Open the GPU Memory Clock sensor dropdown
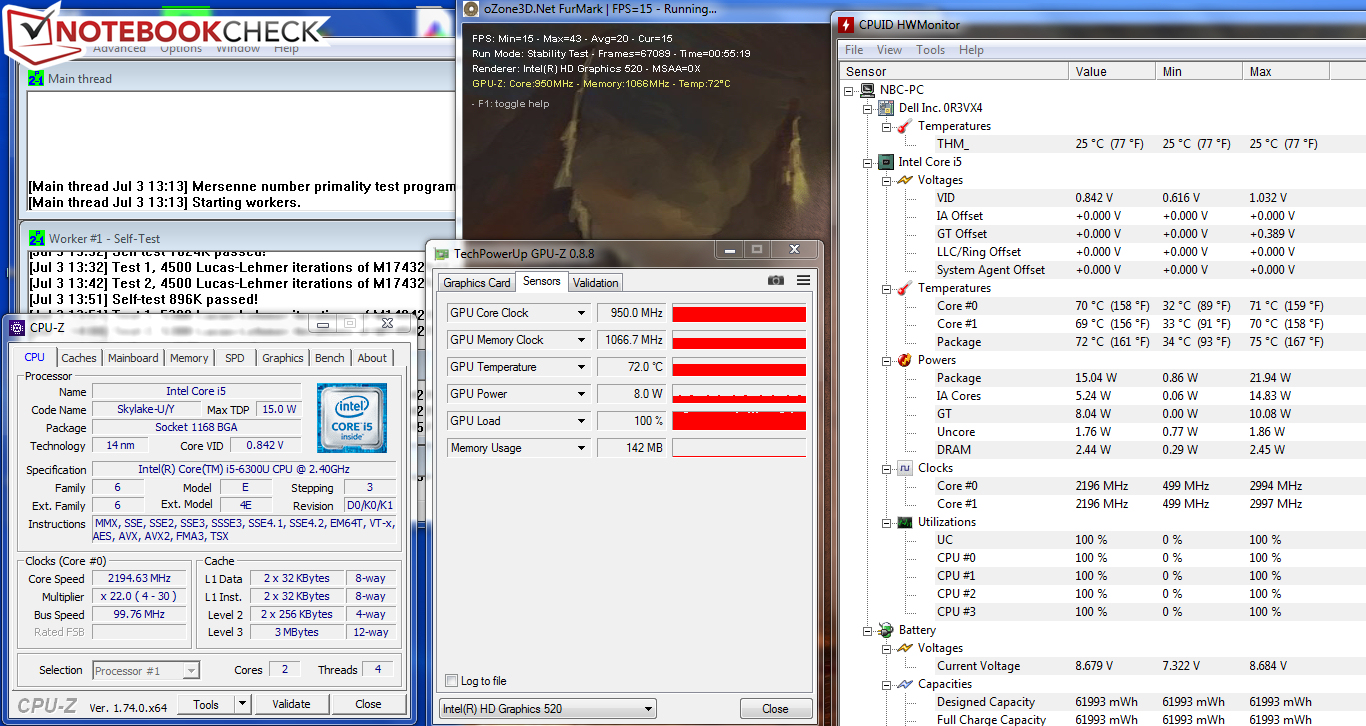 581,340
